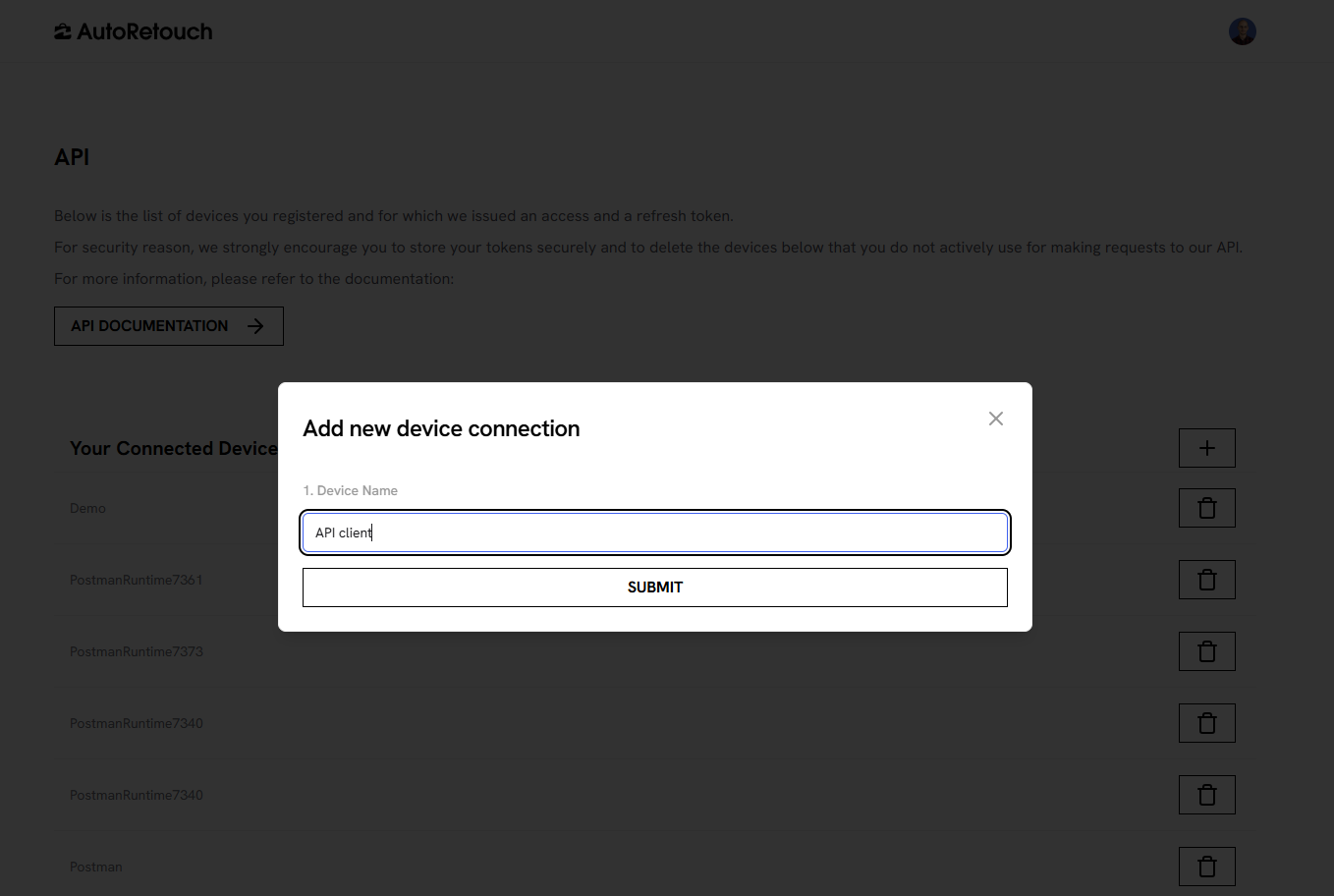Screen dimensions: 1334x896
Task: Click the API page heading
Action: point(72,157)
